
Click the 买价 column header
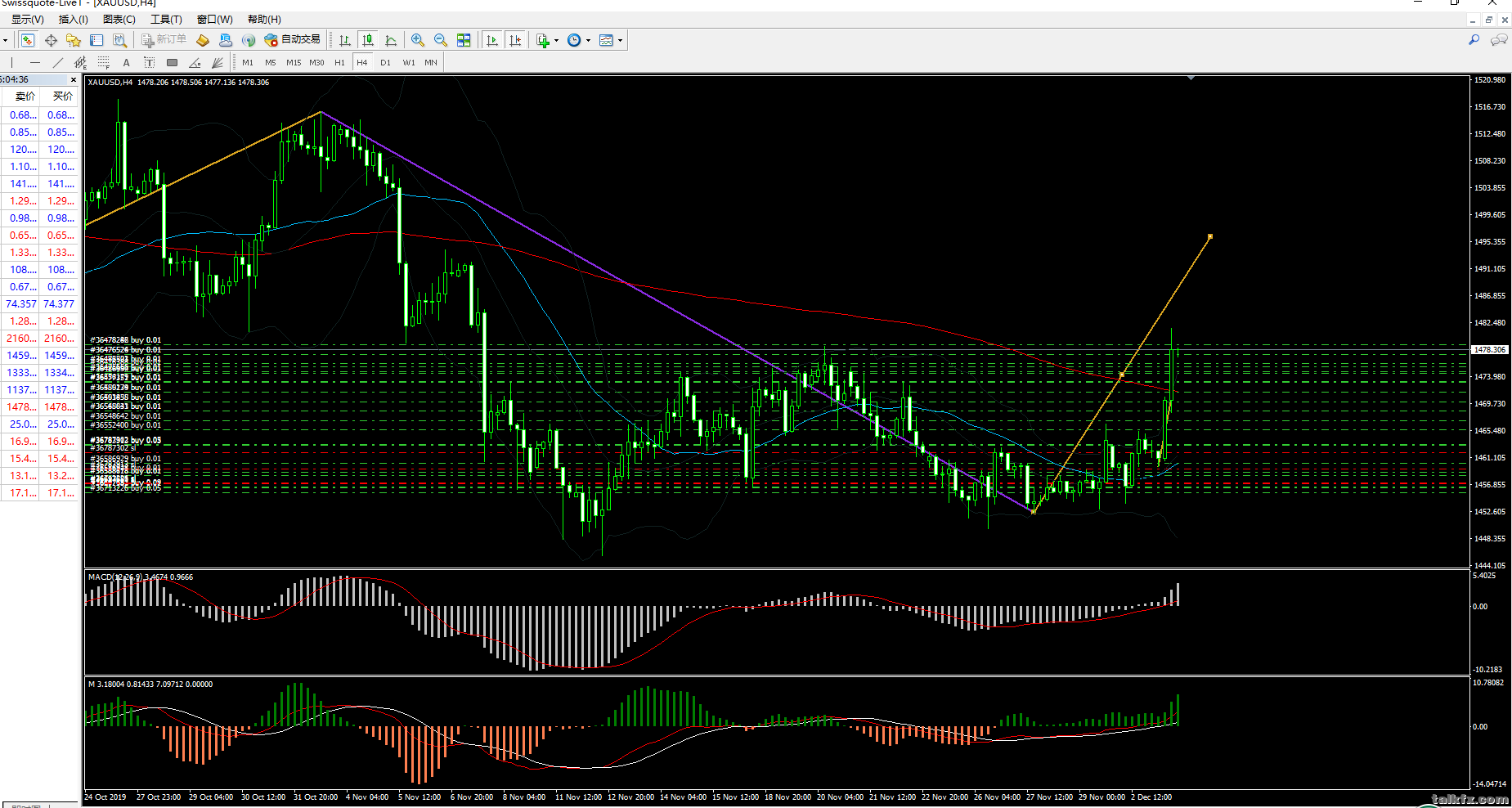pyautogui.click(x=60, y=96)
